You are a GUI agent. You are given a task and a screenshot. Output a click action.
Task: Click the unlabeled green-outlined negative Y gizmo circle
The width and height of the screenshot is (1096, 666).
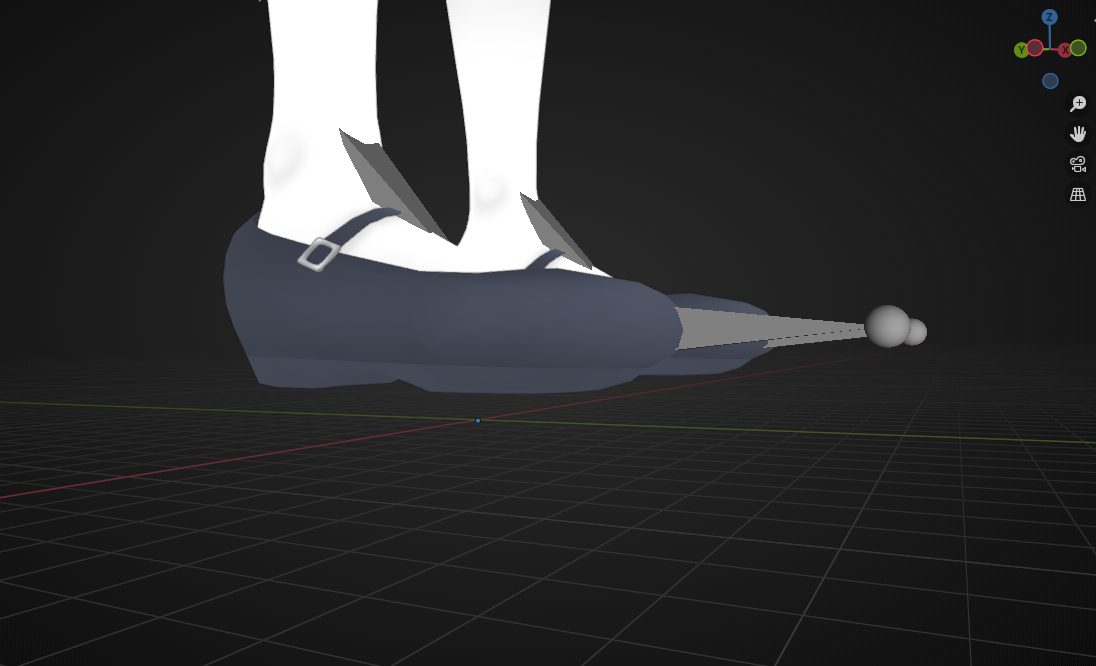tap(1079, 48)
